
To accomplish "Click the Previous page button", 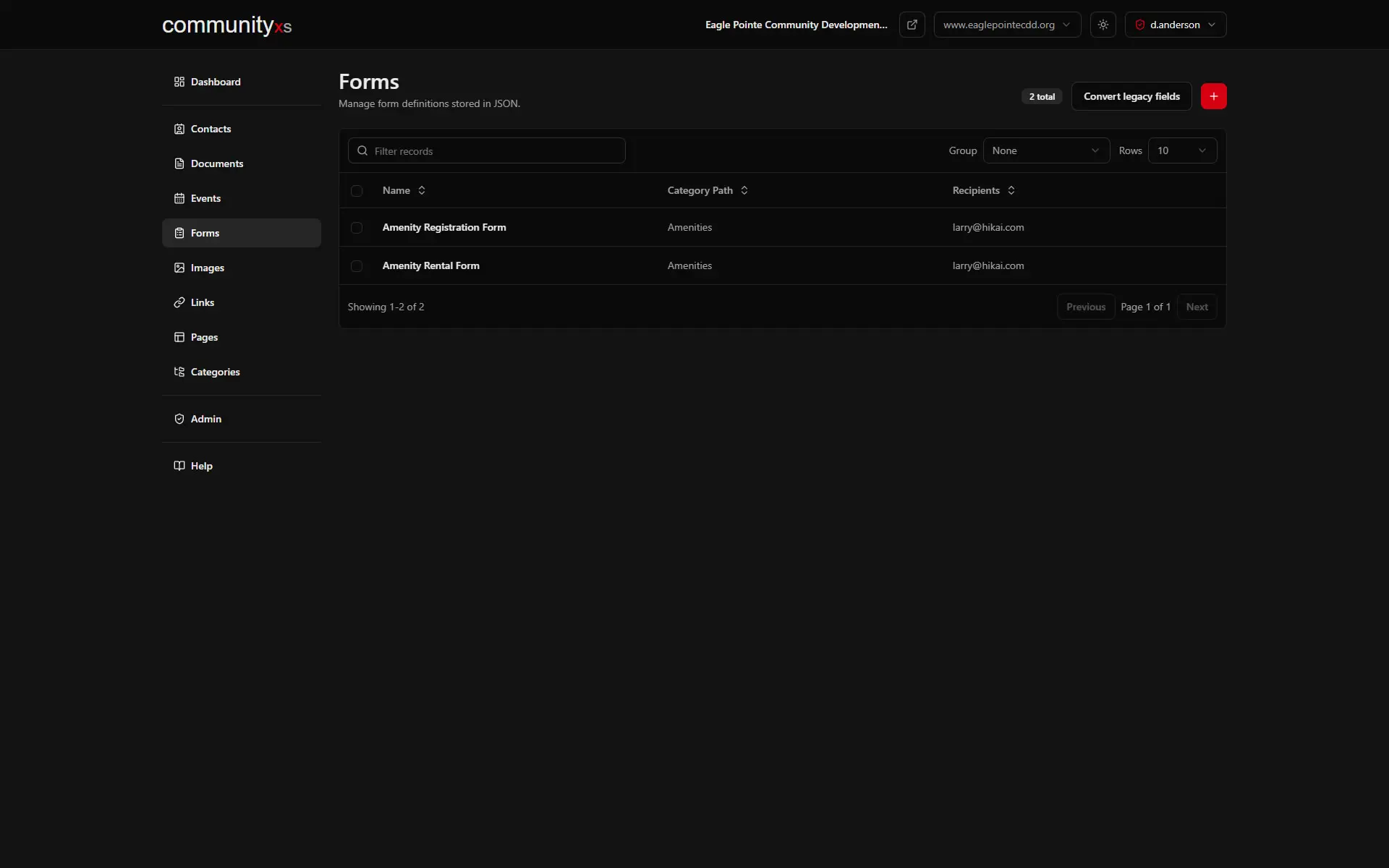I will coord(1085,307).
